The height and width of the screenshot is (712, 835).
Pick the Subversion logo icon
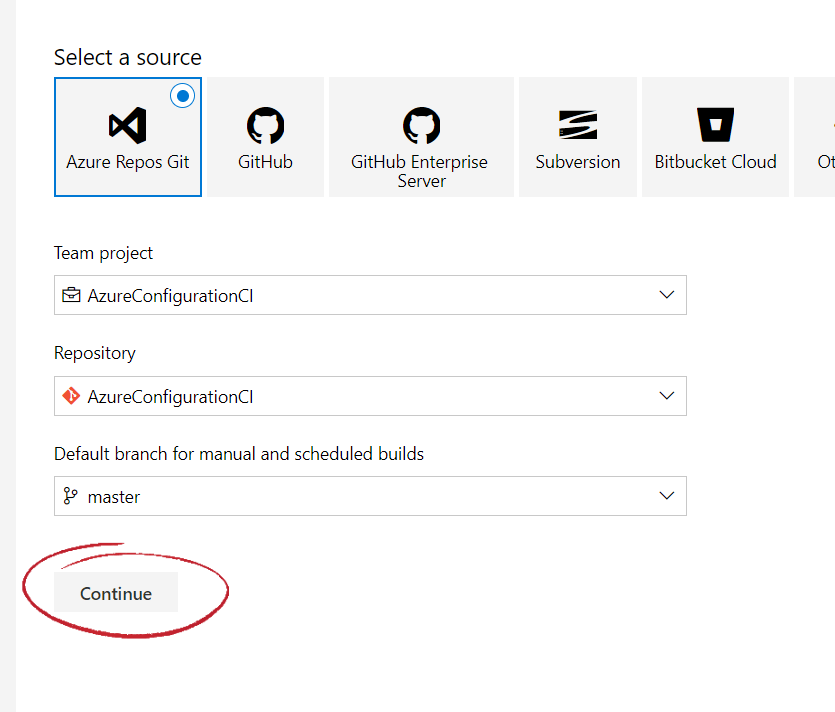point(577,125)
